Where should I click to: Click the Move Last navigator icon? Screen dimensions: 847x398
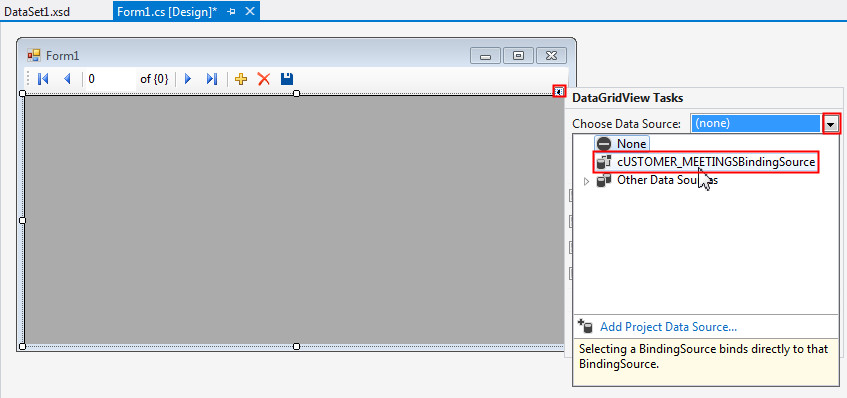pos(212,79)
